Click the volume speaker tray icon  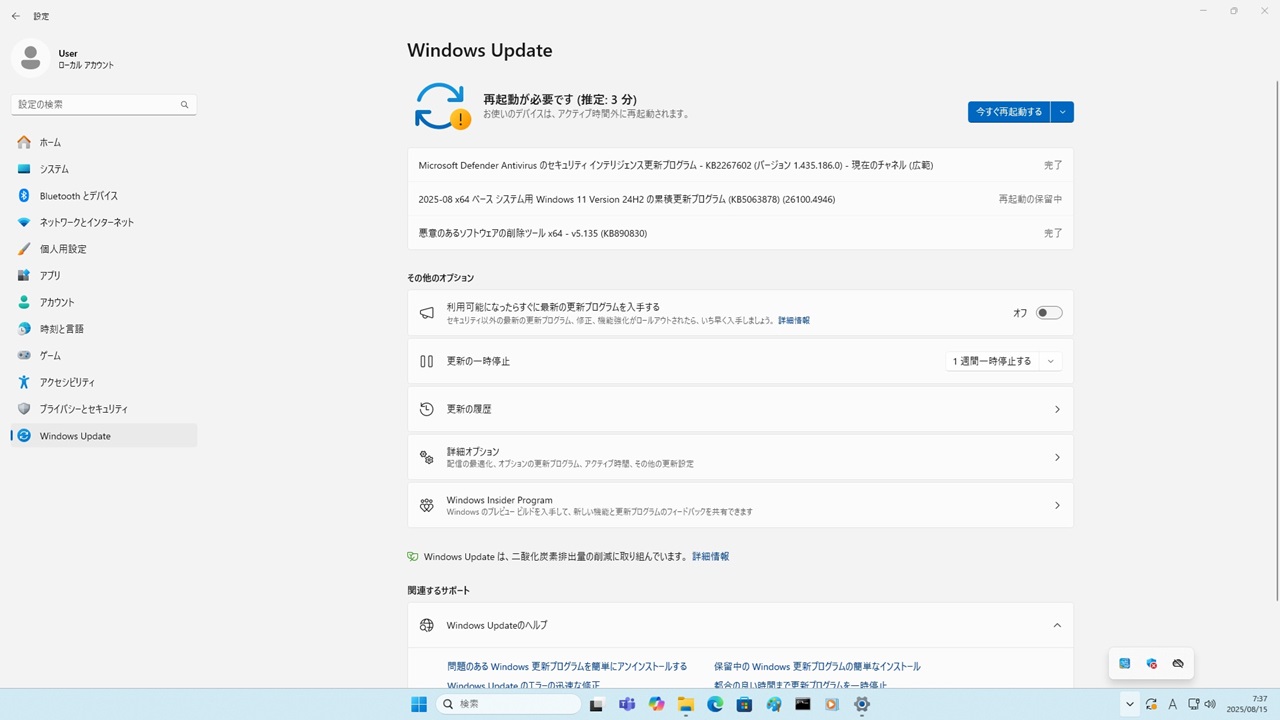click(1211, 704)
